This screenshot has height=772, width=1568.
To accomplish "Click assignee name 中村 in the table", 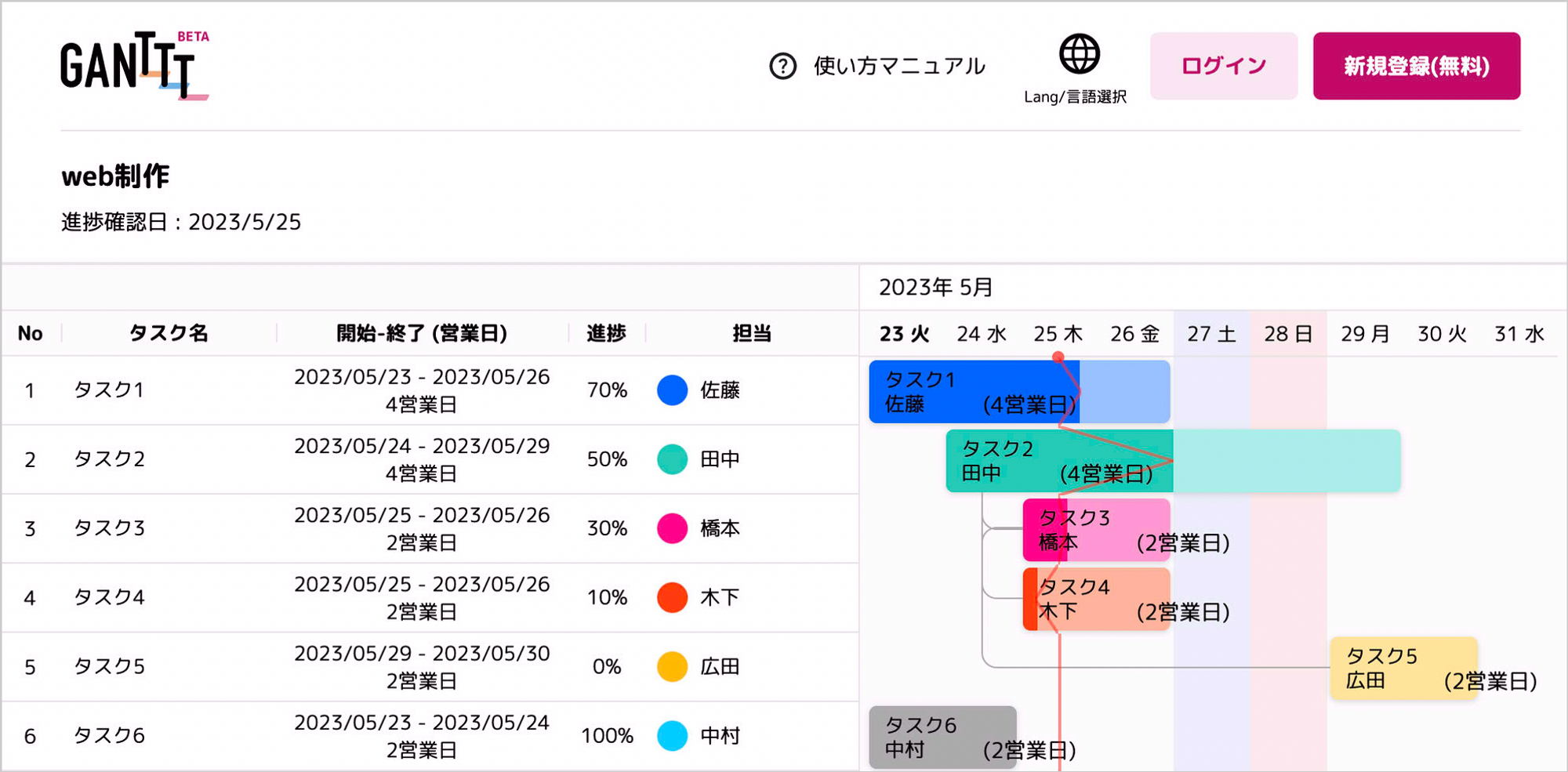I will pos(720,735).
